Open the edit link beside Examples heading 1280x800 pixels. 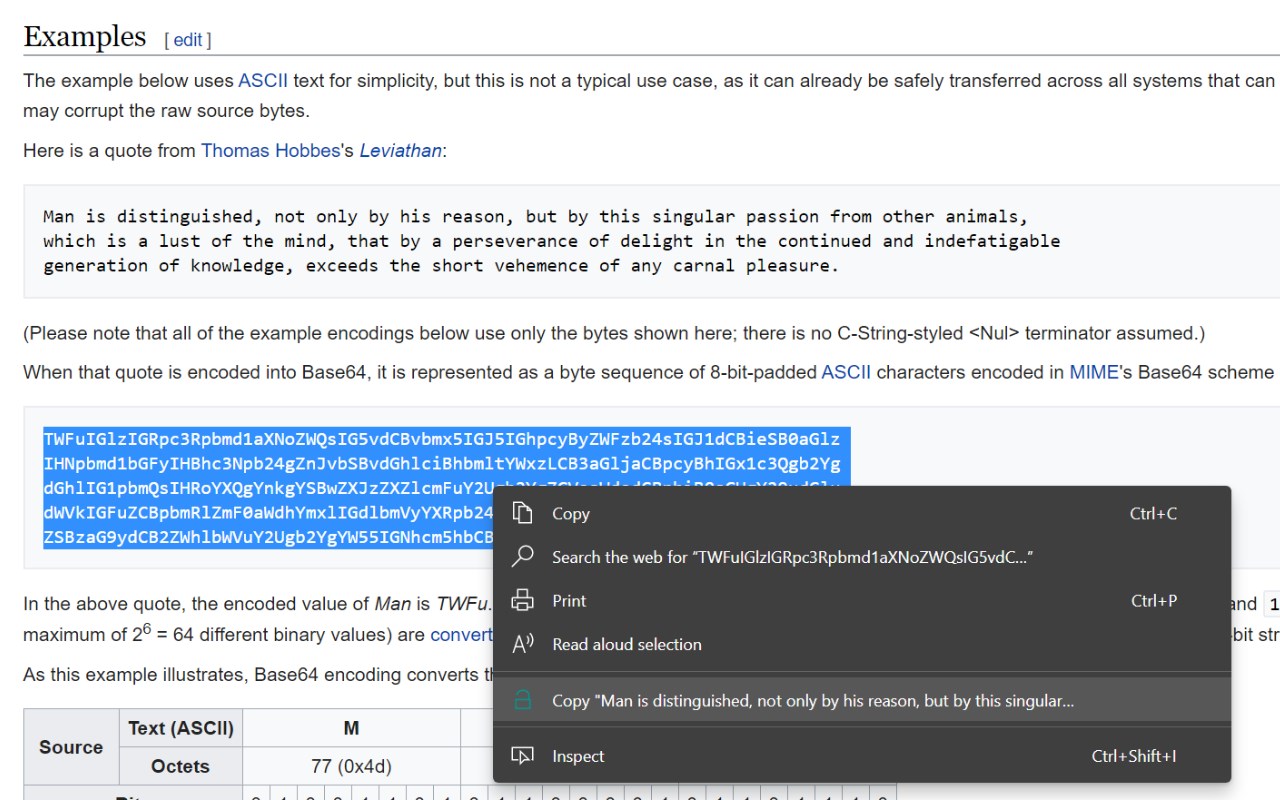tap(187, 40)
